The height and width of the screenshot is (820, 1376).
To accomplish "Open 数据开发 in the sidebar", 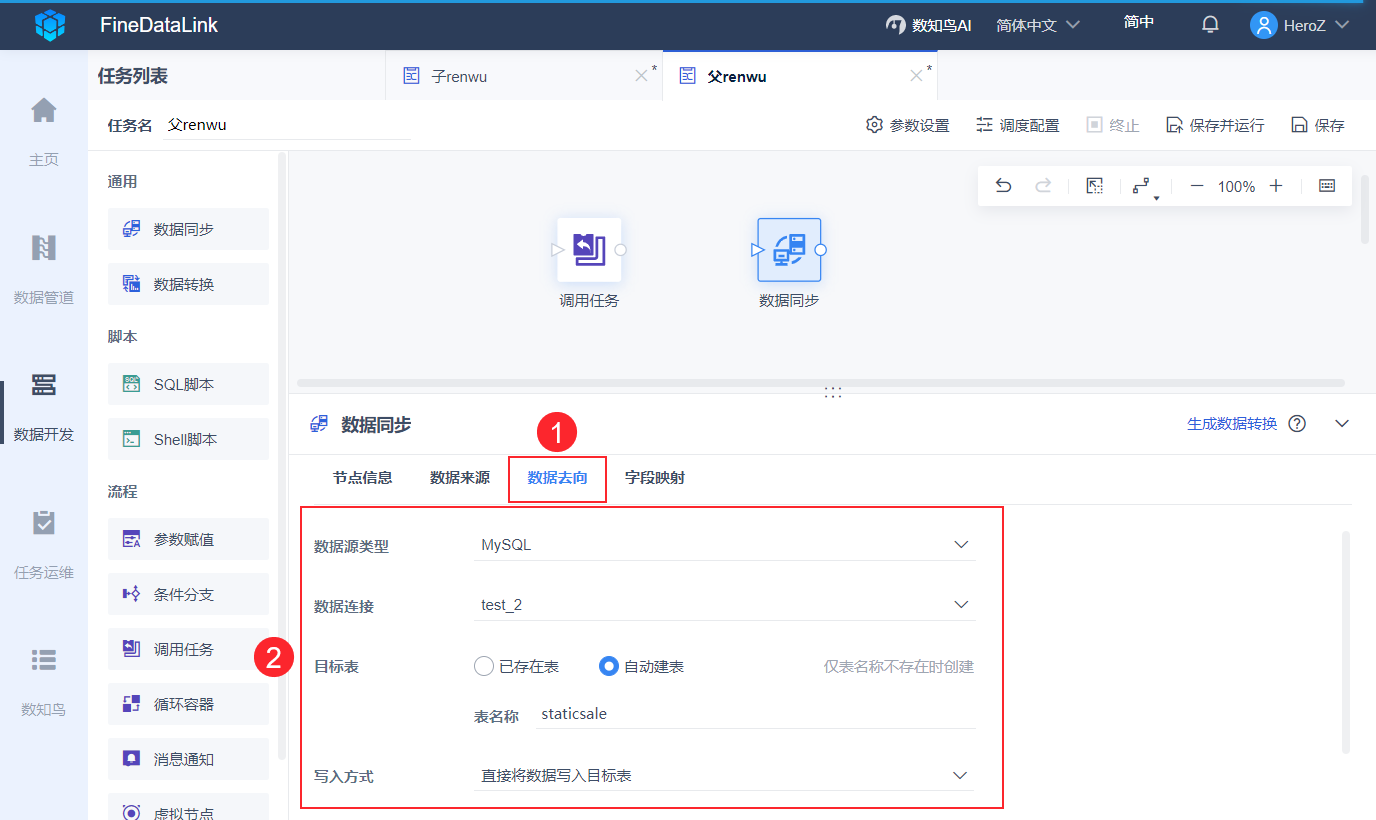I will click(x=44, y=405).
